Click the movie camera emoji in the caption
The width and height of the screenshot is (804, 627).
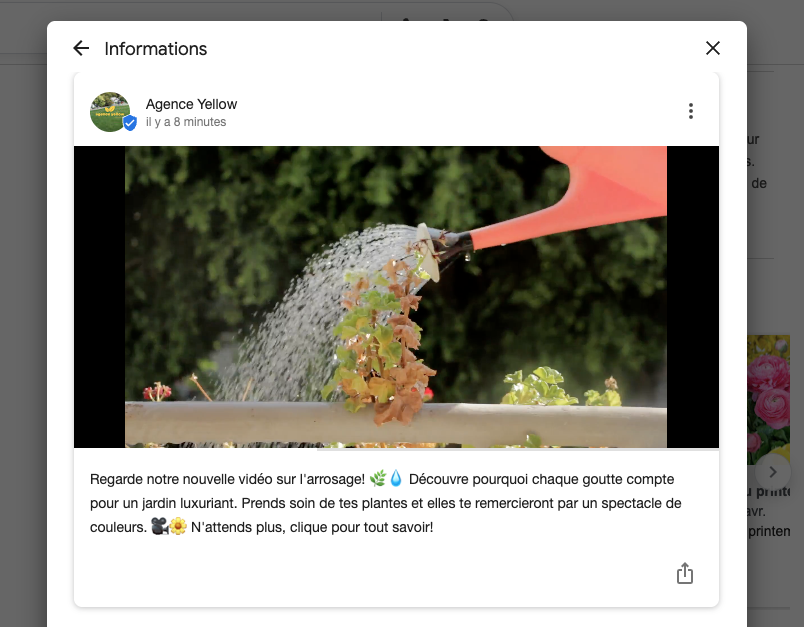159,527
